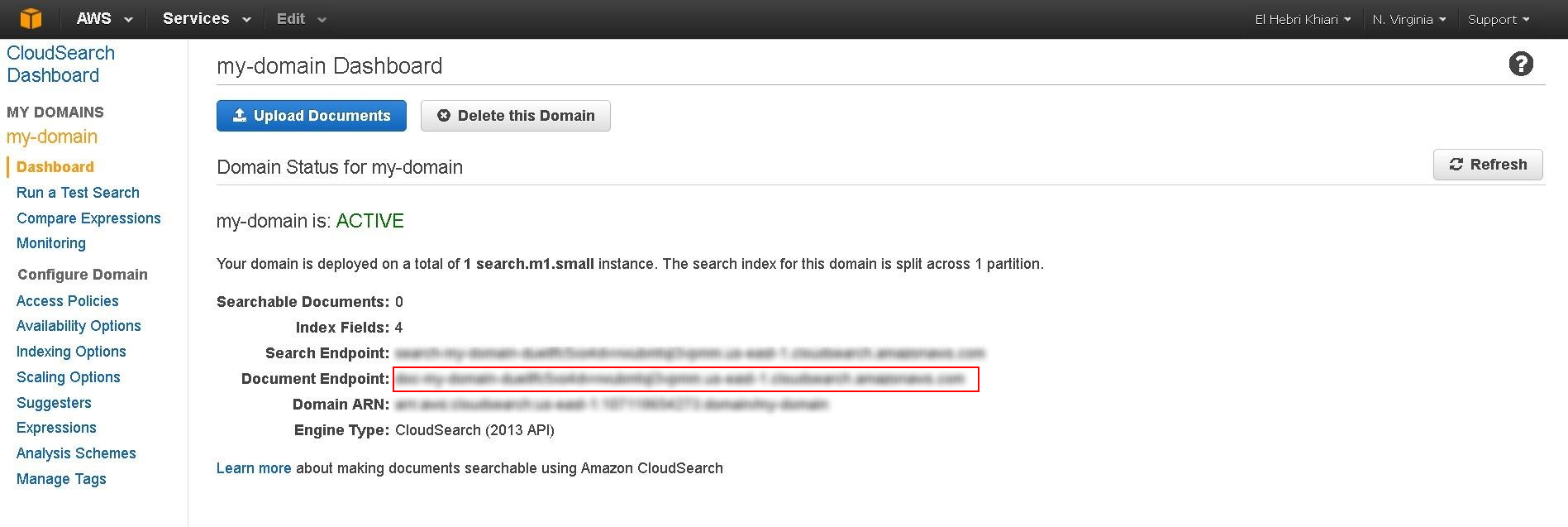The image size is (1568, 527).
Task: Click the delete icon on Delete this Domain
Action: point(444,116)
